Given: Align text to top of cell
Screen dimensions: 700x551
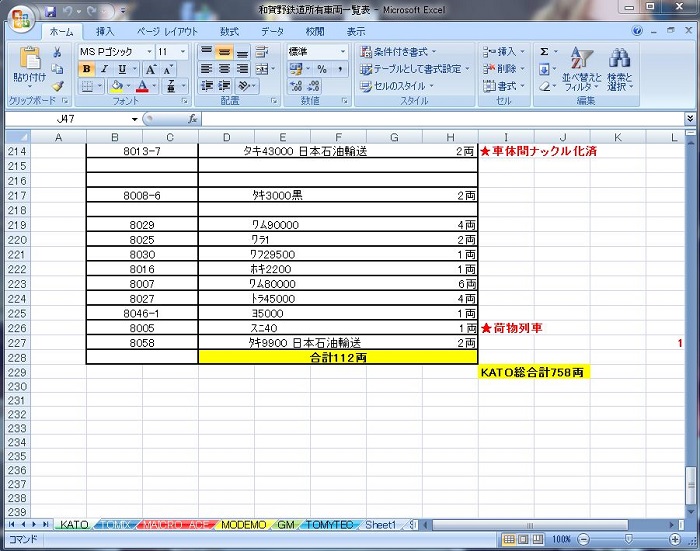Looking at the screenshot, I should (206, 52).
